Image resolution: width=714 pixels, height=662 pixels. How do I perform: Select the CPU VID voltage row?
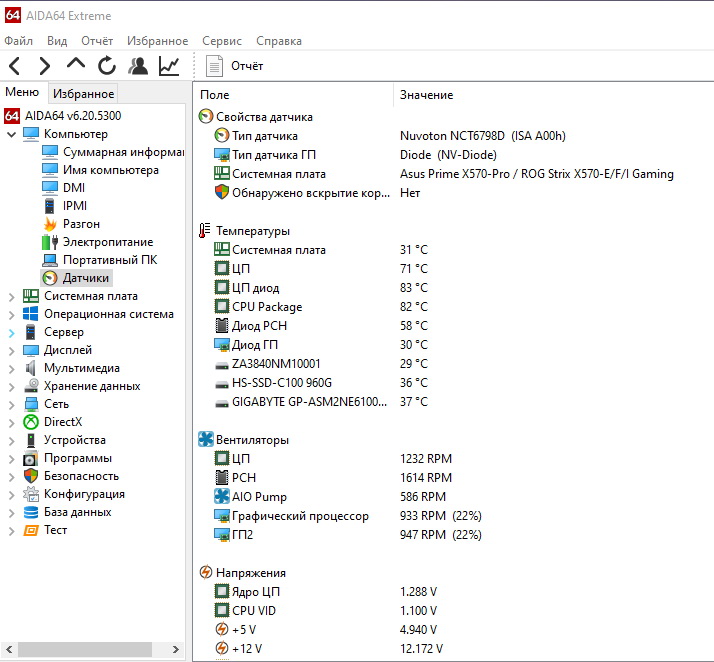pos(453,611)
